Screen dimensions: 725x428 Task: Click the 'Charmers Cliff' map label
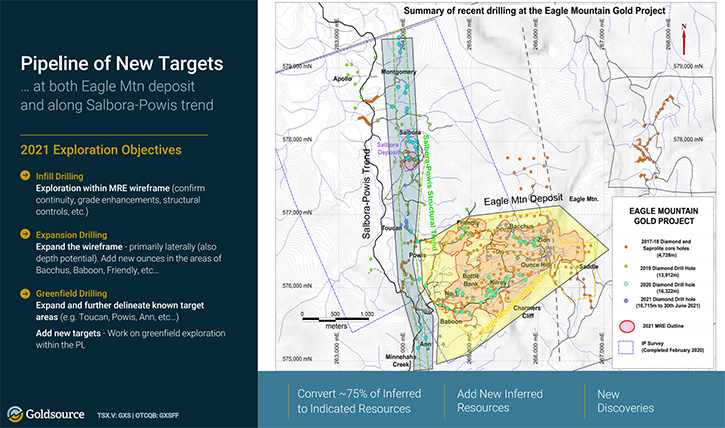[x=527, y=312]
